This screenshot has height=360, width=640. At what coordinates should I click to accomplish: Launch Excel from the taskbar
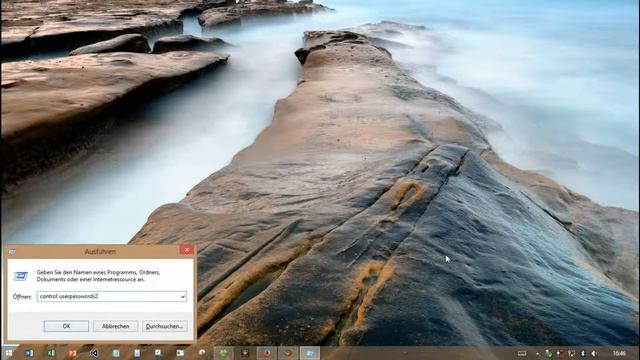[x=51, y=353]
